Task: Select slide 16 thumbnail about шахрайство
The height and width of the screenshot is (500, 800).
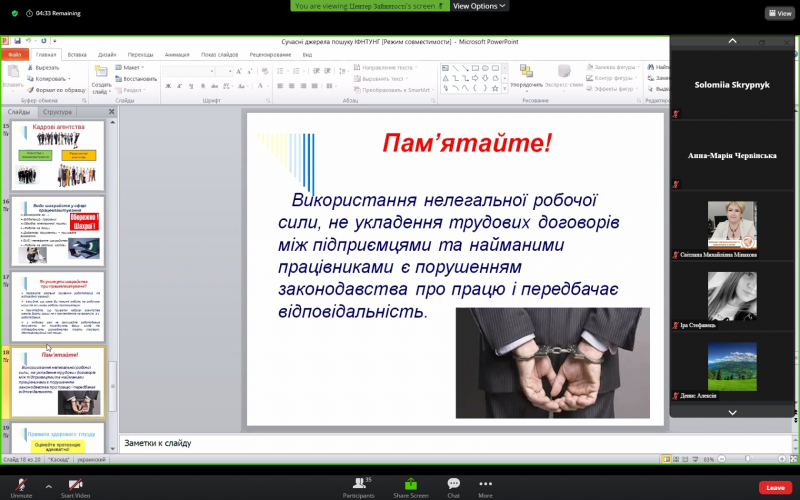Action: [x=58, y=232]
